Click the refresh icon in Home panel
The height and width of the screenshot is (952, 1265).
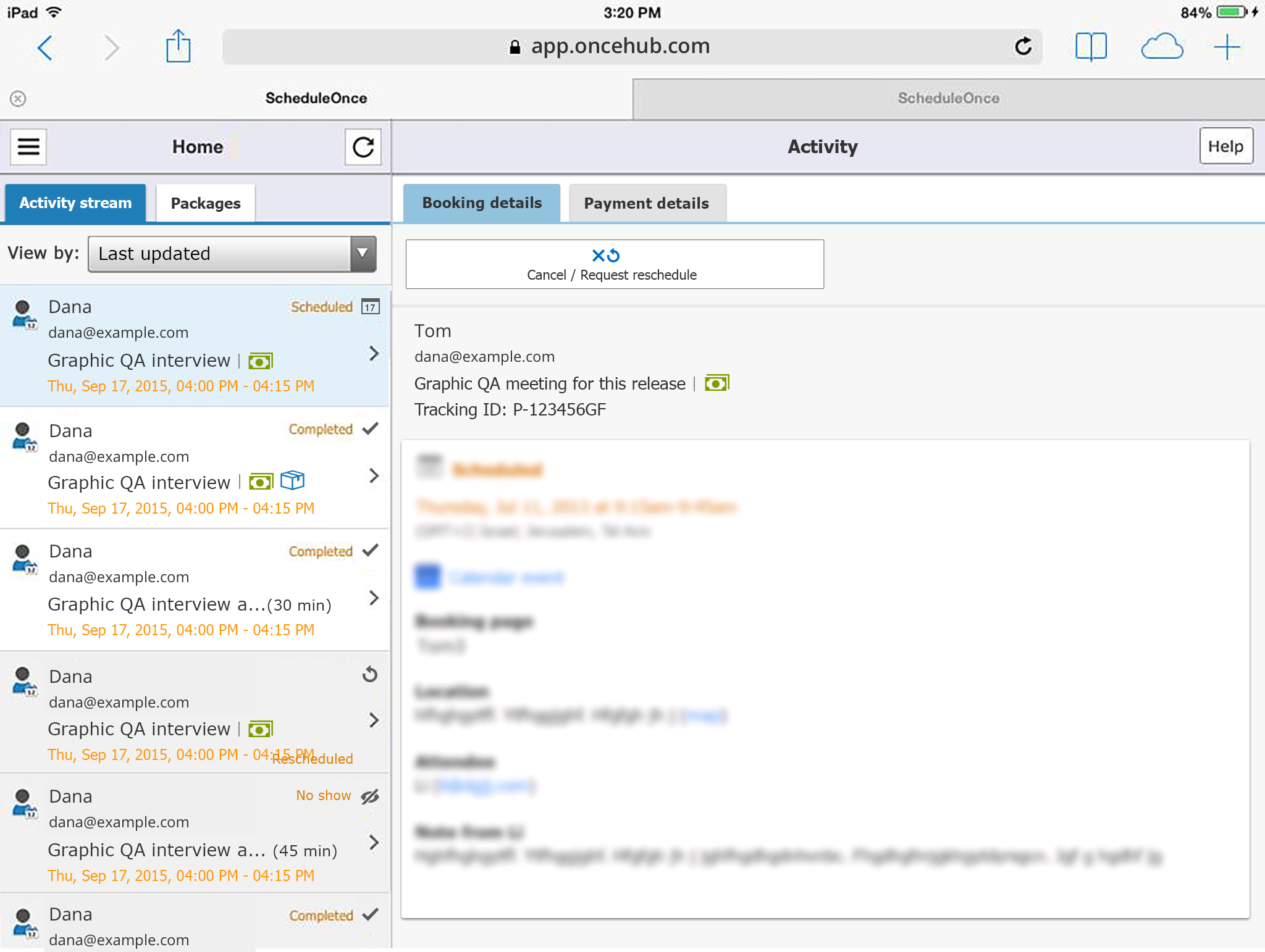pos(363,147)
